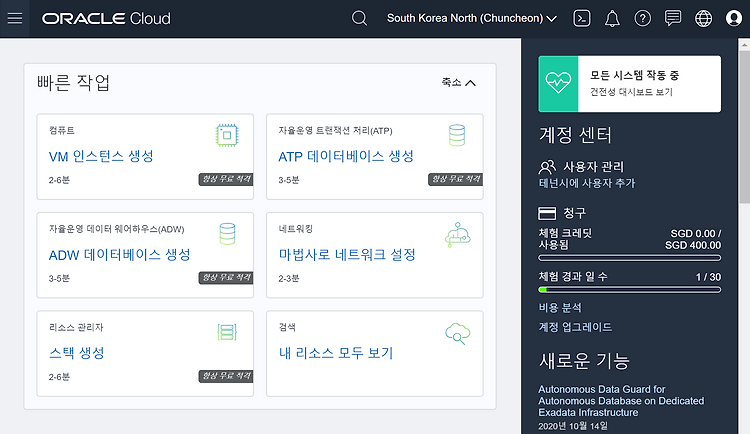Click 항상 무료 적격 badge on ADW card
This screenshot has width=750, height=434.
[226, 278]
